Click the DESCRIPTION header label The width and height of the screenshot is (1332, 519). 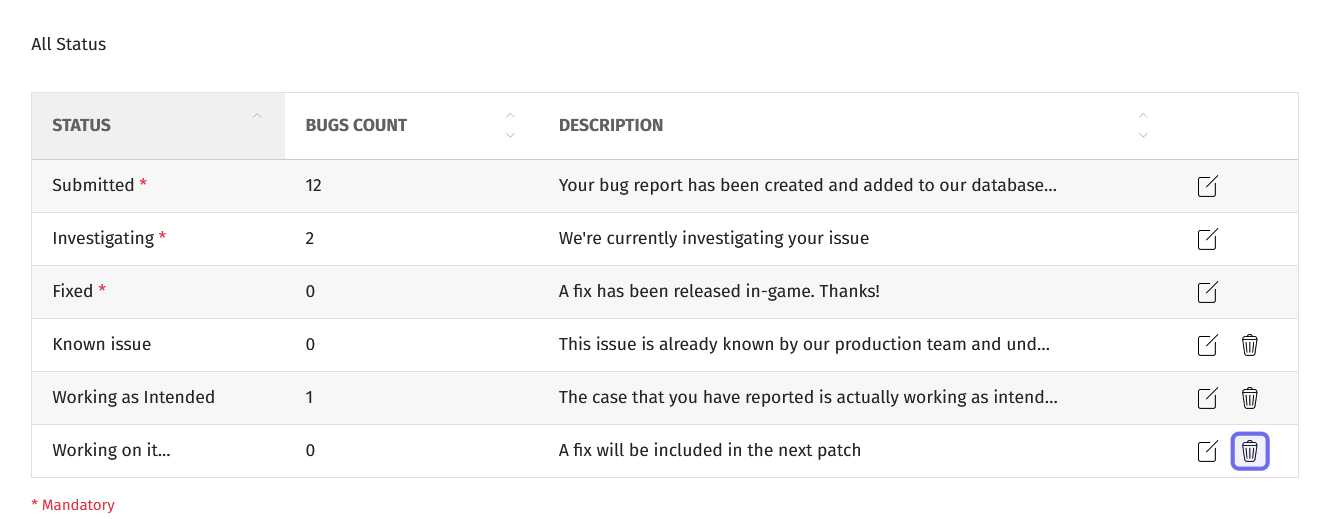click(x=611, y=126)
